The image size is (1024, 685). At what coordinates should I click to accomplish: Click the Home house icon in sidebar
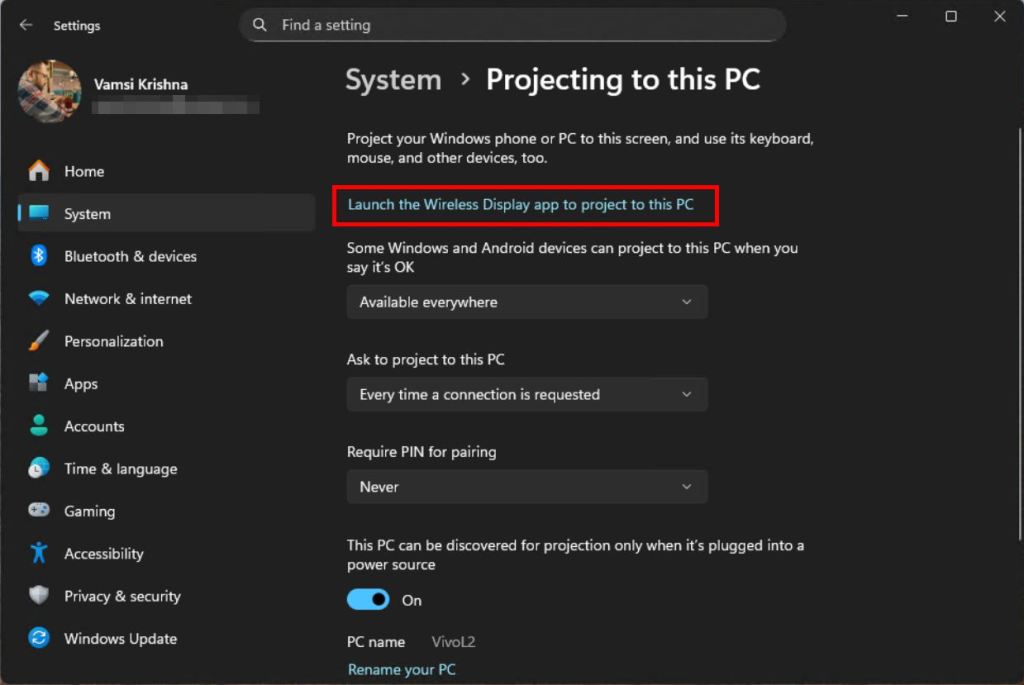pos(39,171)
